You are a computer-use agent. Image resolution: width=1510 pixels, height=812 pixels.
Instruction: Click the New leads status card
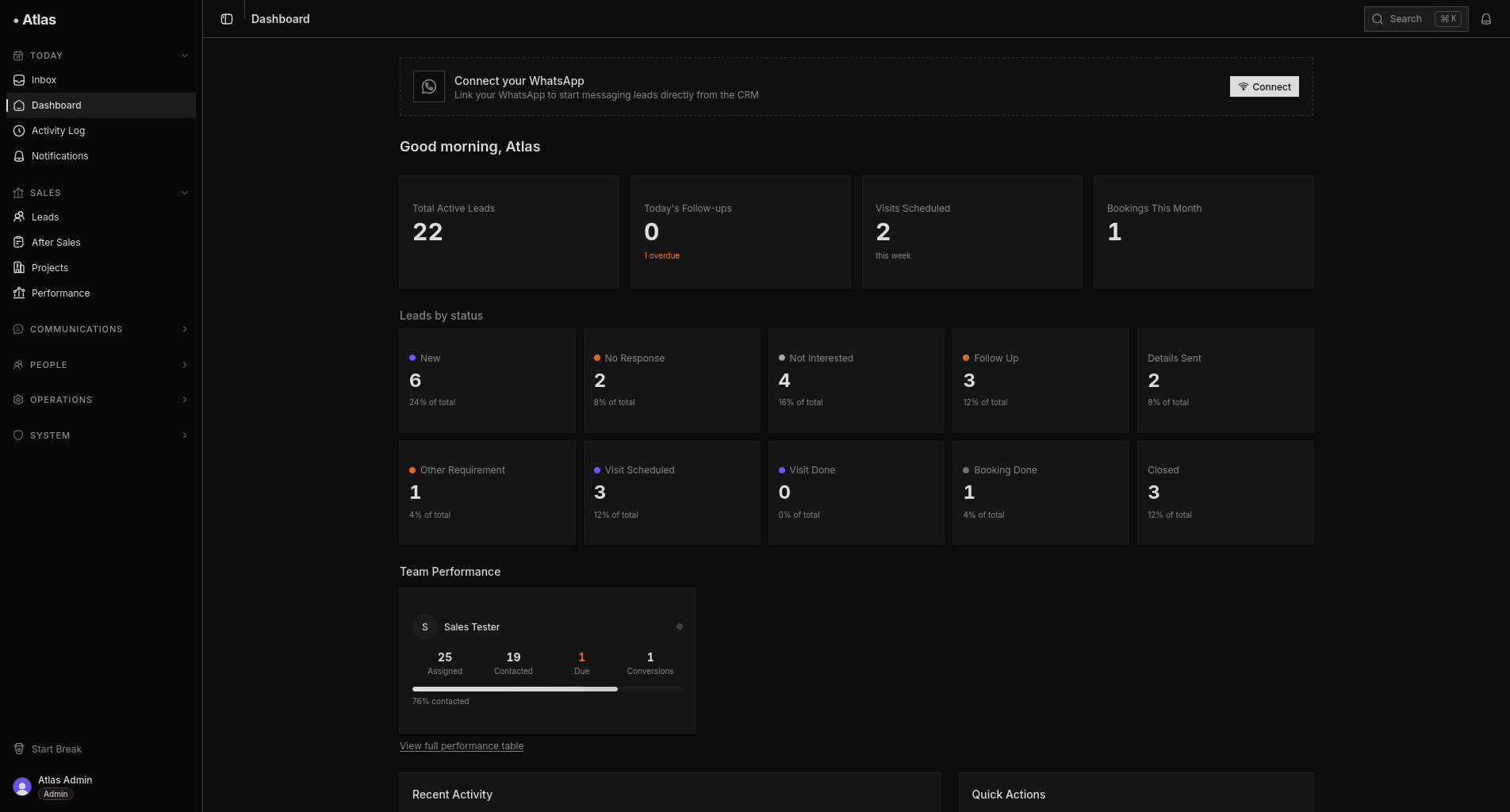487,381
